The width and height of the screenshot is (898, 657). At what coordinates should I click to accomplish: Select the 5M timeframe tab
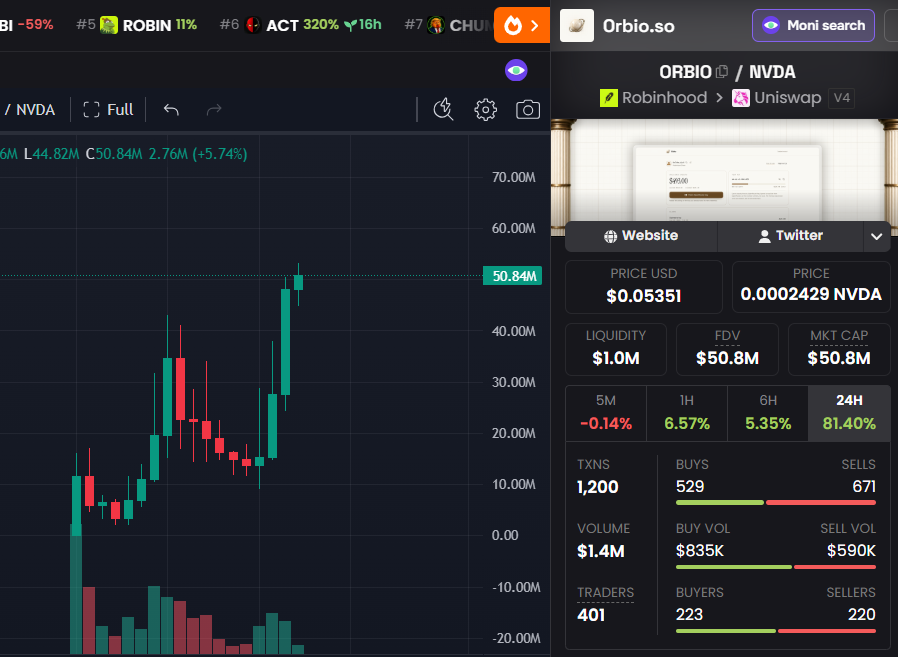(x=606, y=413)
